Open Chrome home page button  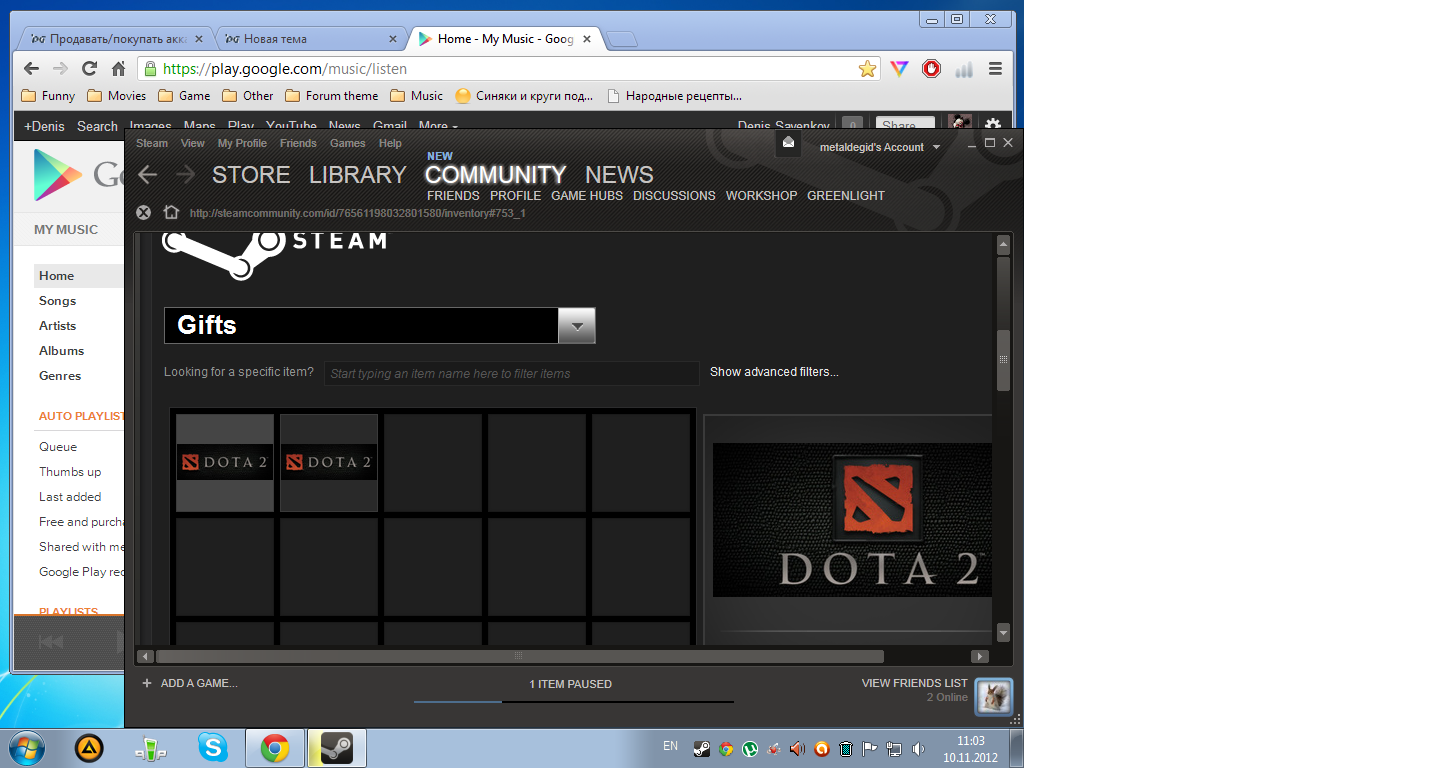(x=118, y=68)
